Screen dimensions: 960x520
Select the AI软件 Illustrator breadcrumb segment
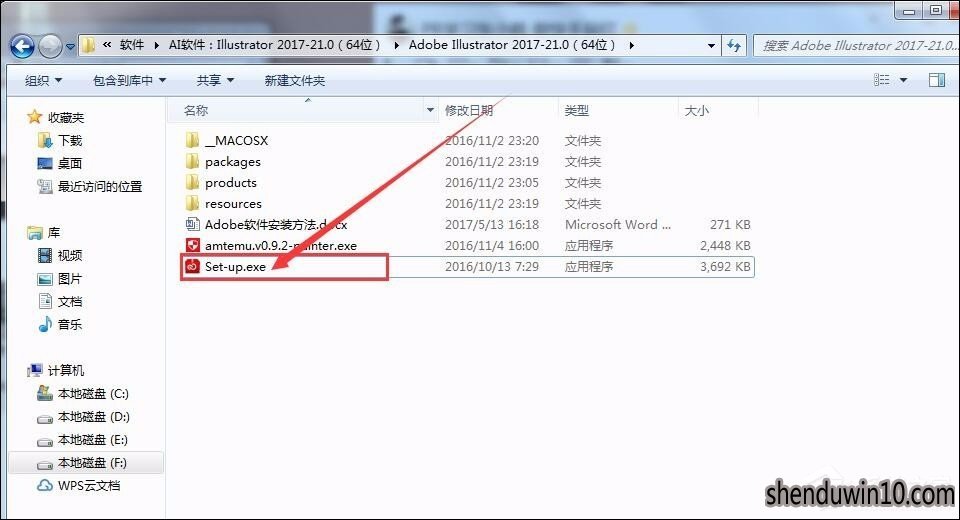pyautogui.click(x=274, y=45)
